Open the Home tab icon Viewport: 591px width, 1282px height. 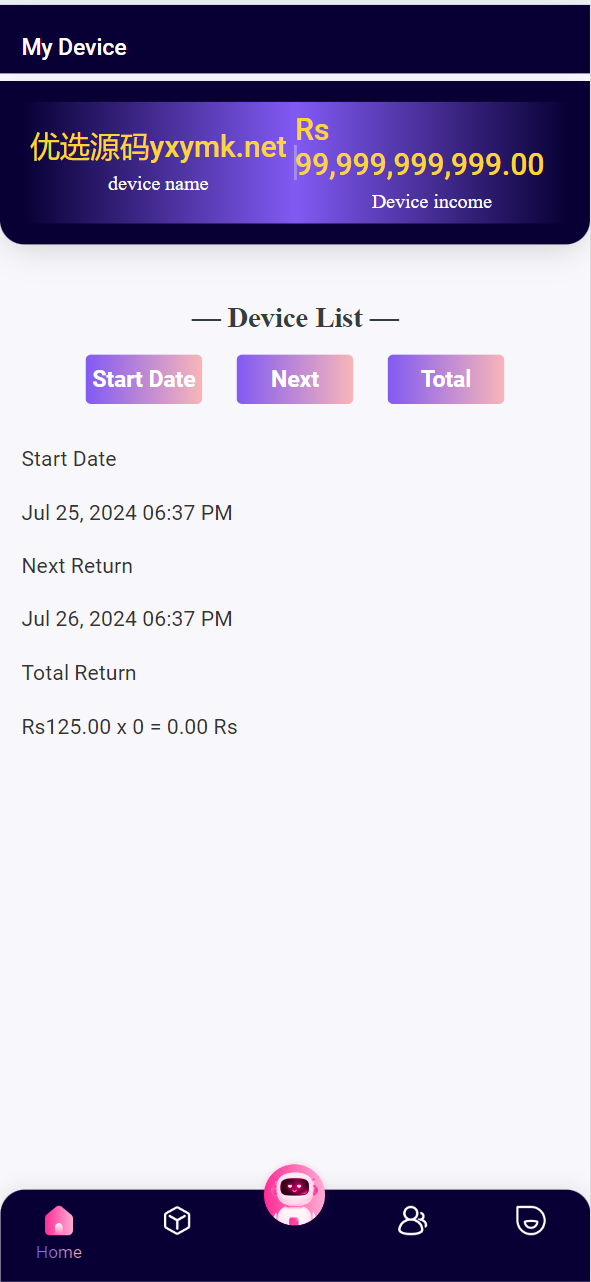59,1221
